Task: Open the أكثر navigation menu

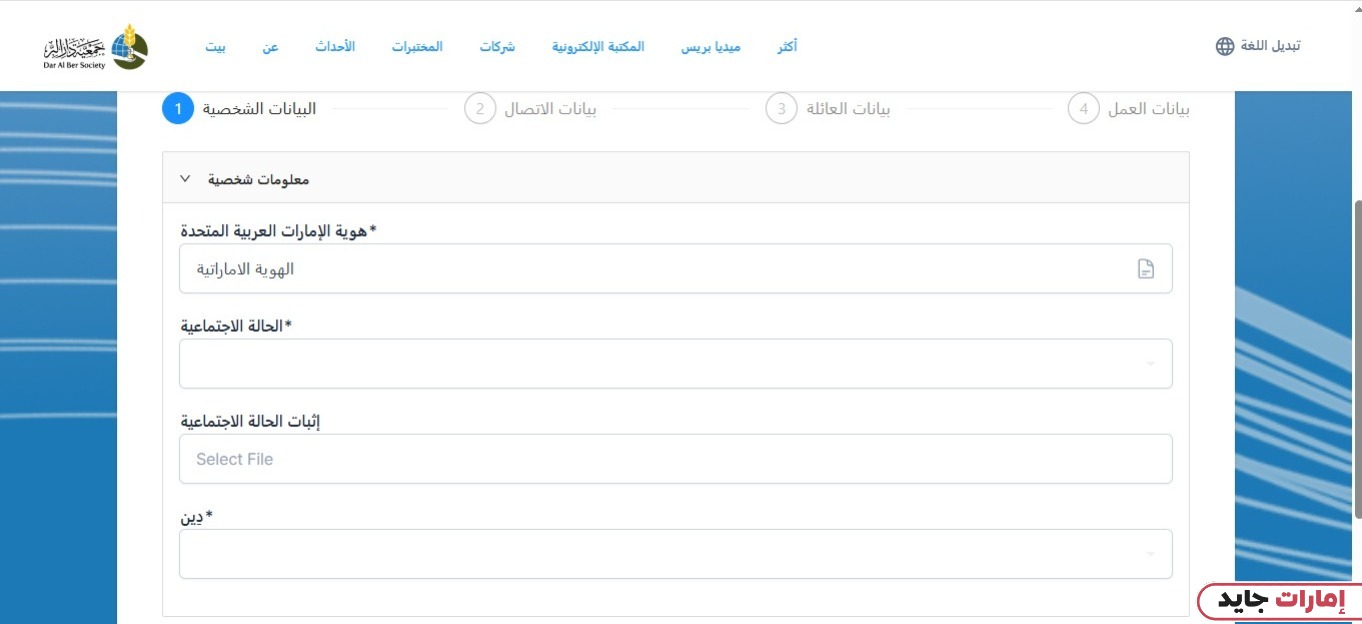Action: 787,47
